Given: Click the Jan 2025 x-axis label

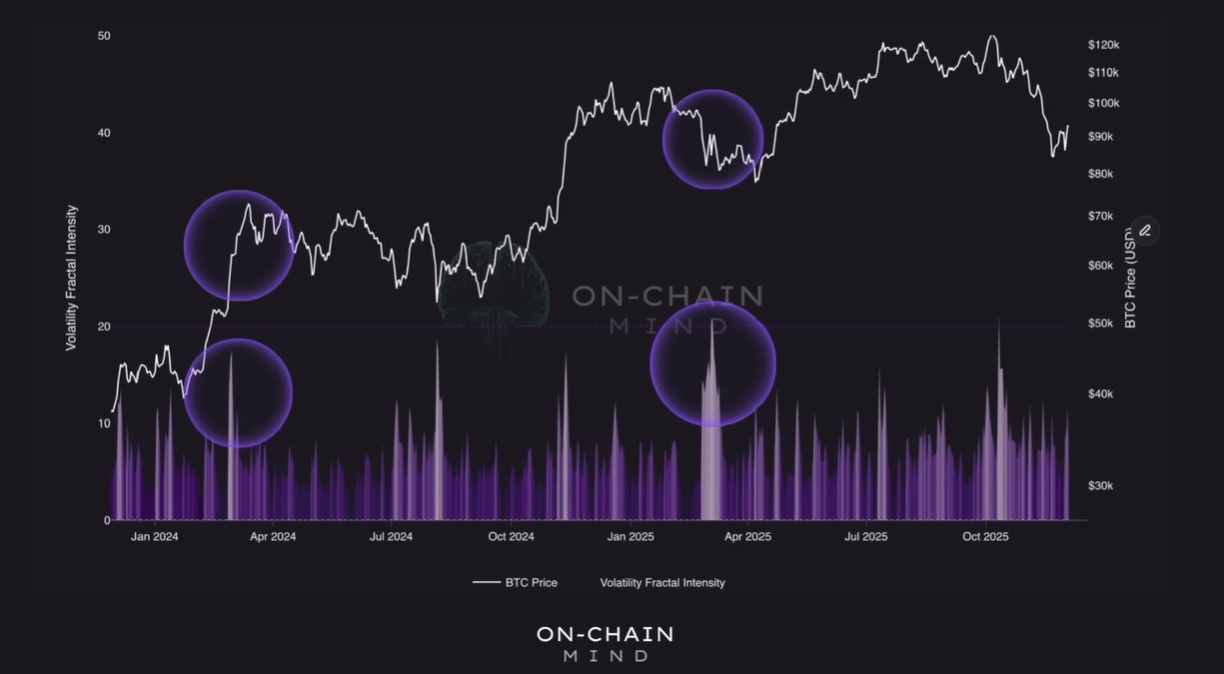Looking at the screenshot, I should coord(630,537).
